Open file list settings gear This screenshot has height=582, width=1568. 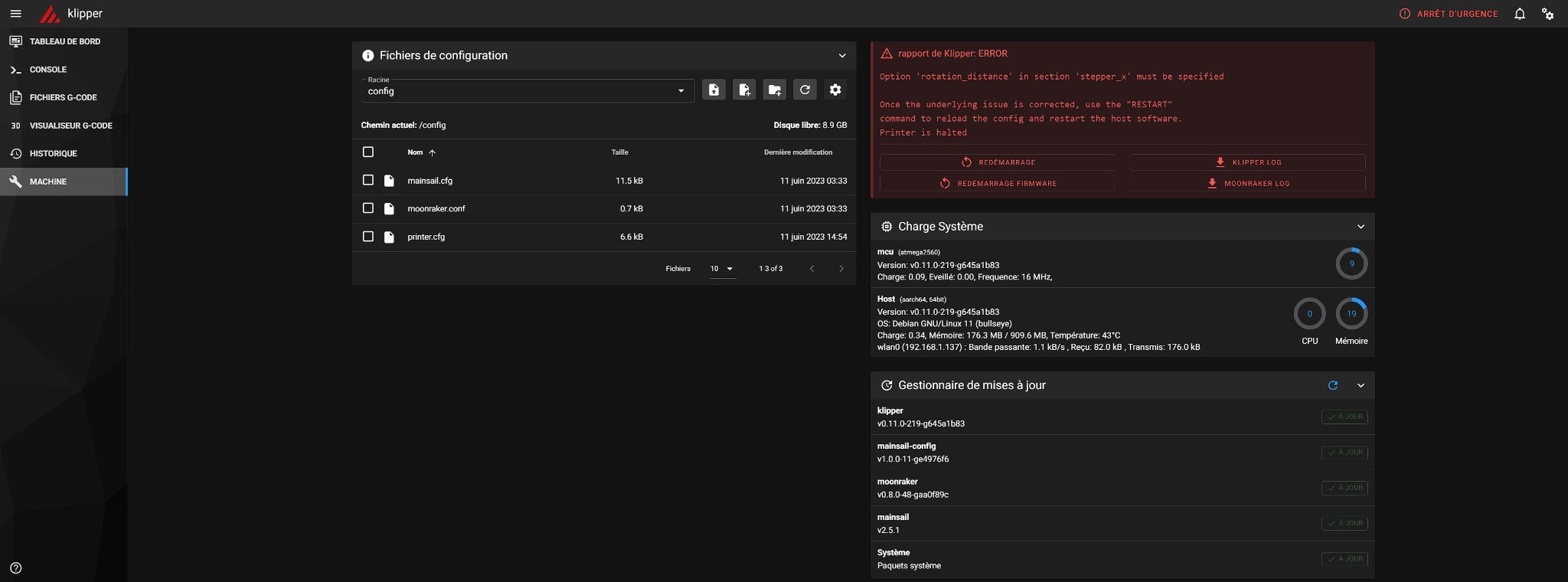point(835,90)
